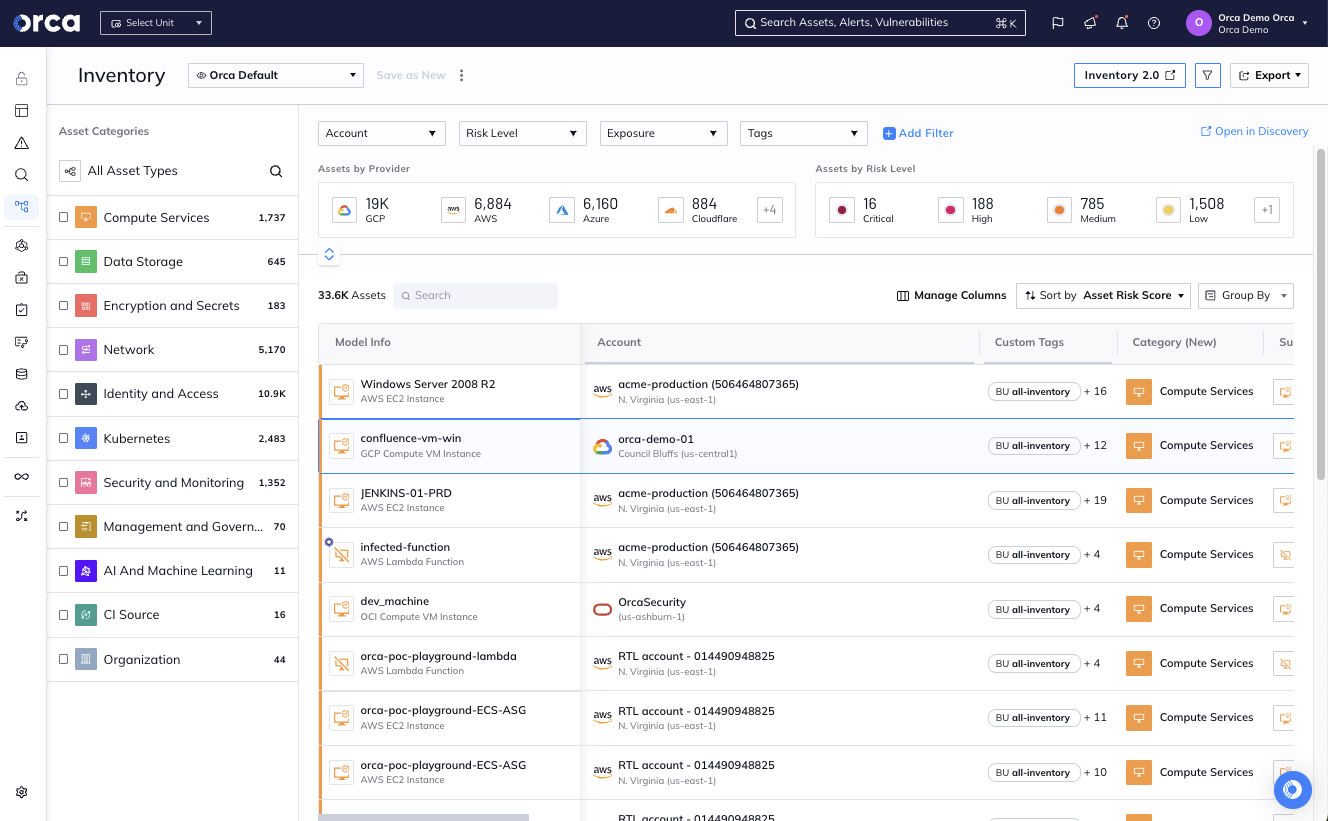
Task: Click the search icon beside All Asset Types
Action: click(276, 171)
